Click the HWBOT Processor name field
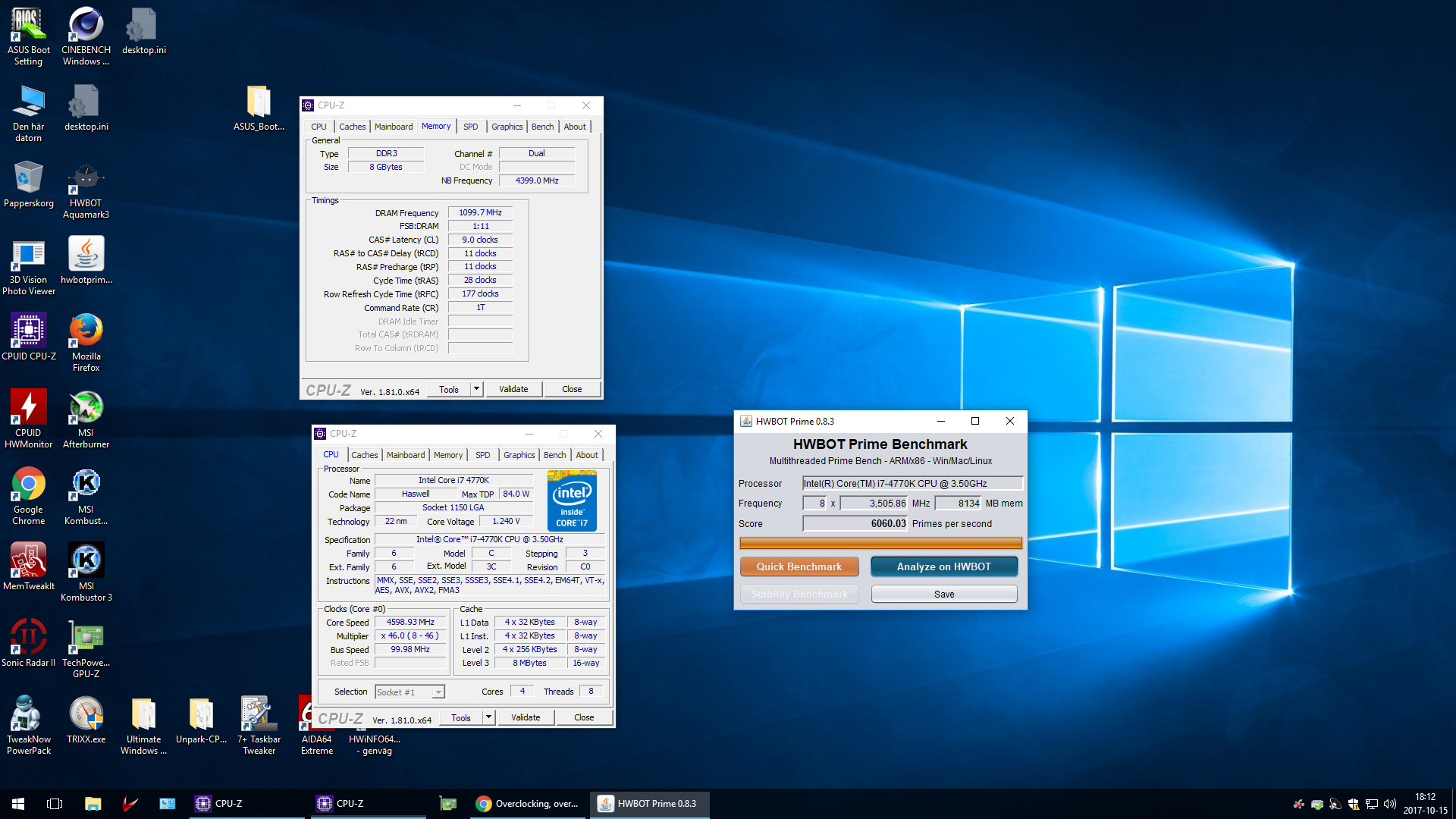The image size is (1456, 819). click(x=913, y=483)
